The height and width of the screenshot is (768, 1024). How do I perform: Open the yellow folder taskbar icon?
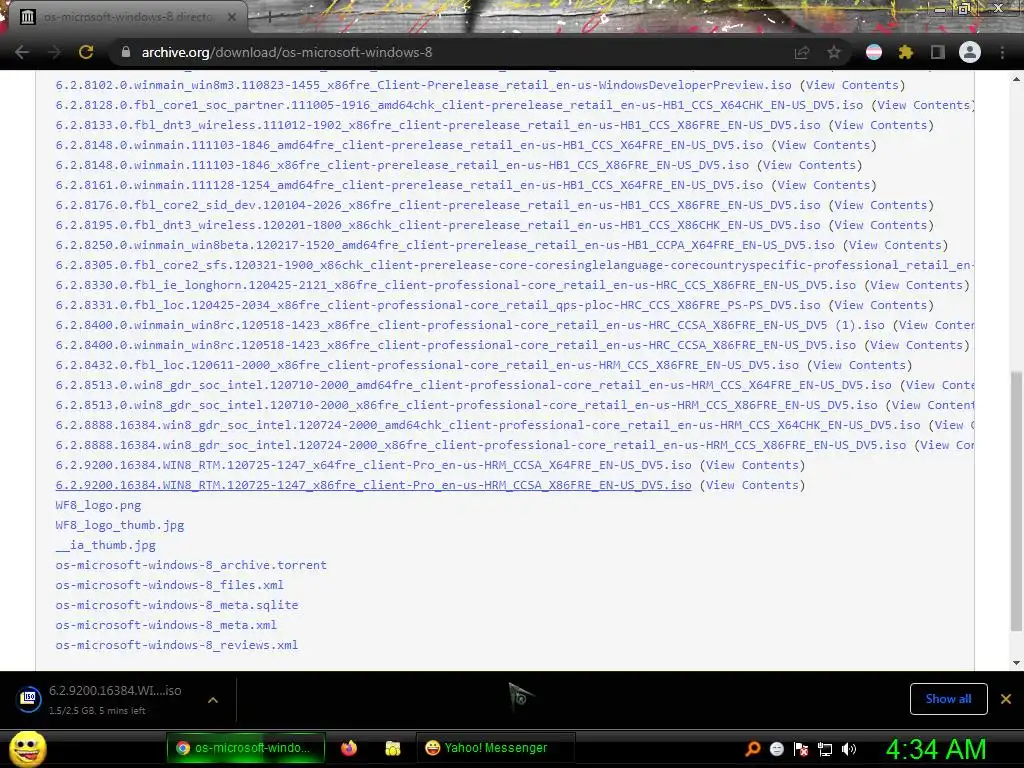392,748
